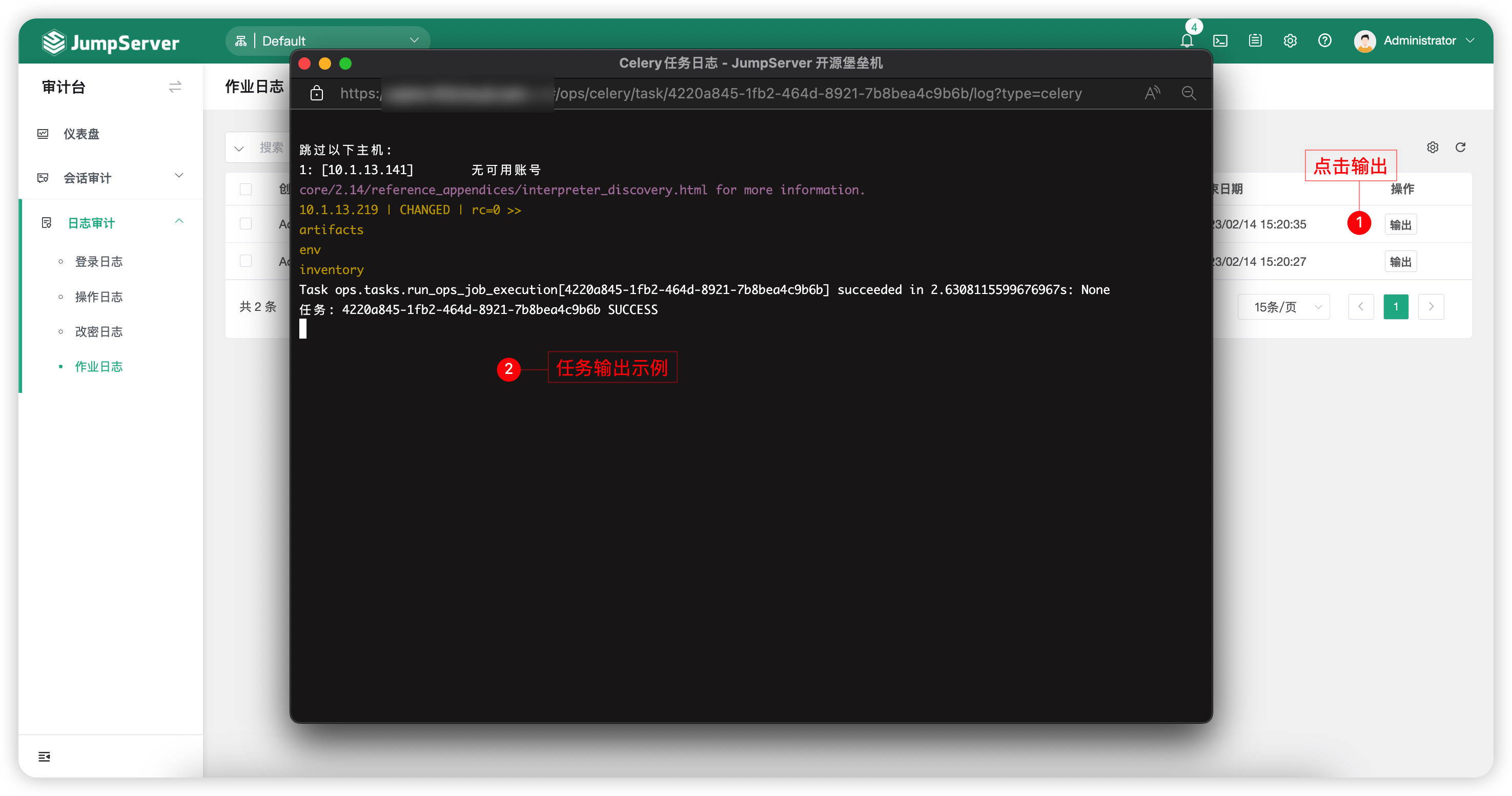Click 输出 button for the 15:20:27 row

[x=1400, y=262]
